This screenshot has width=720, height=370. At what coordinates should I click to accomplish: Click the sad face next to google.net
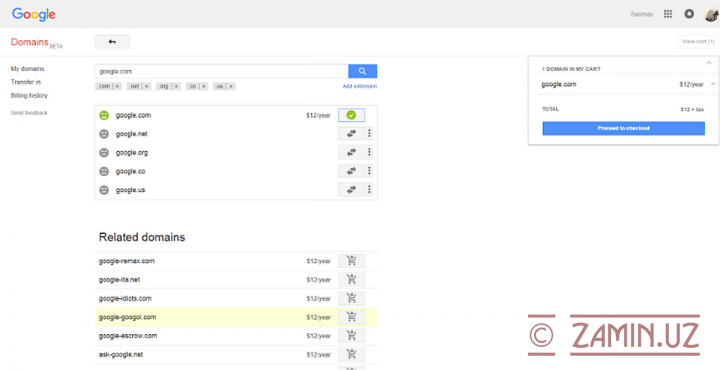coord(104,134)
